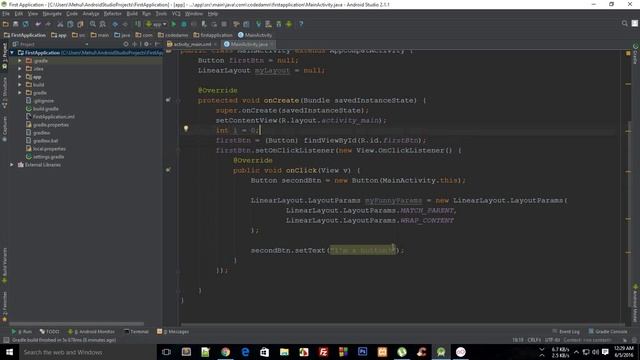This screenshot has height=360, width=640.
Task: Open the Analyze menu
Action: (x=91, y=14)
